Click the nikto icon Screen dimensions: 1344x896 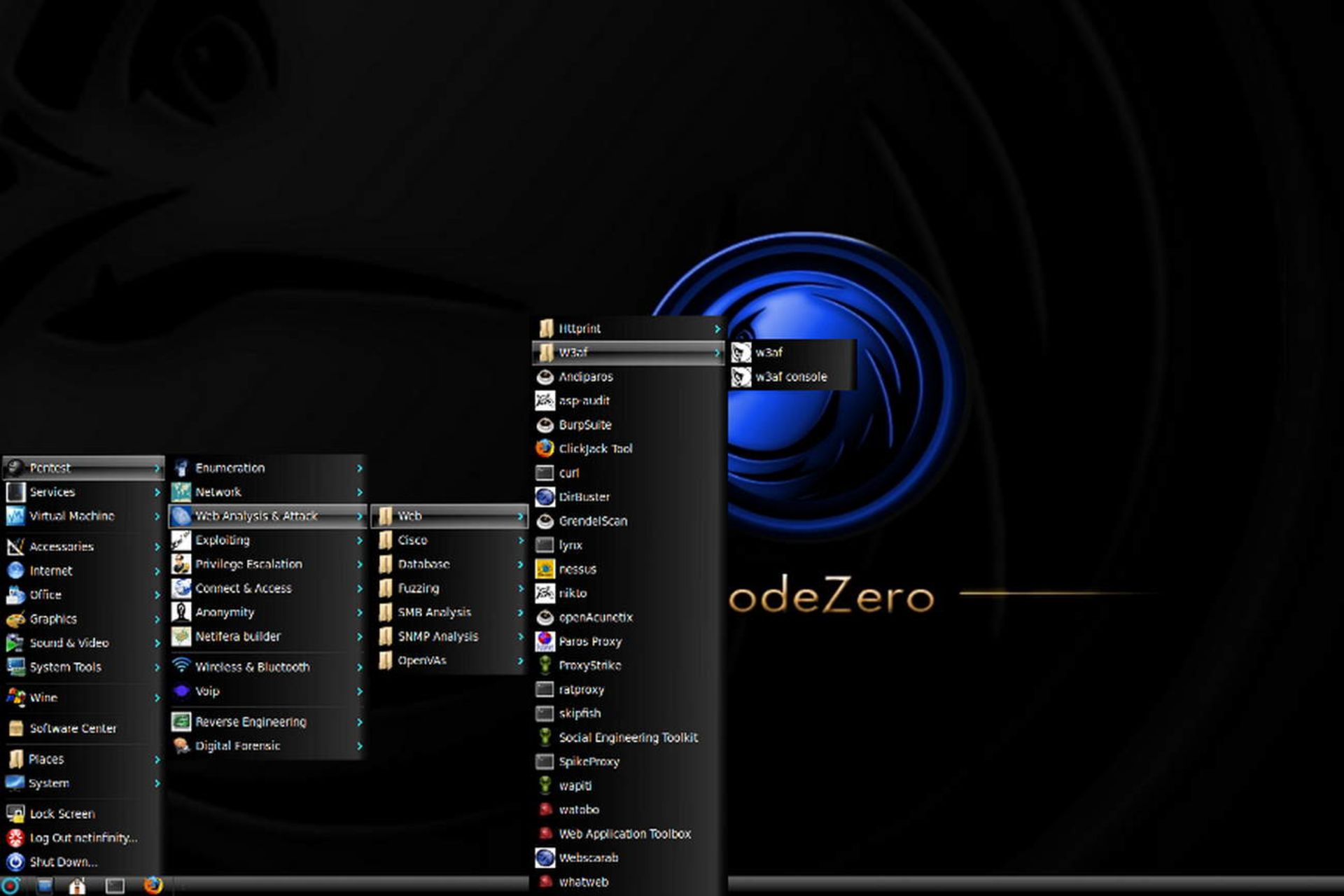tap(545, 593)
